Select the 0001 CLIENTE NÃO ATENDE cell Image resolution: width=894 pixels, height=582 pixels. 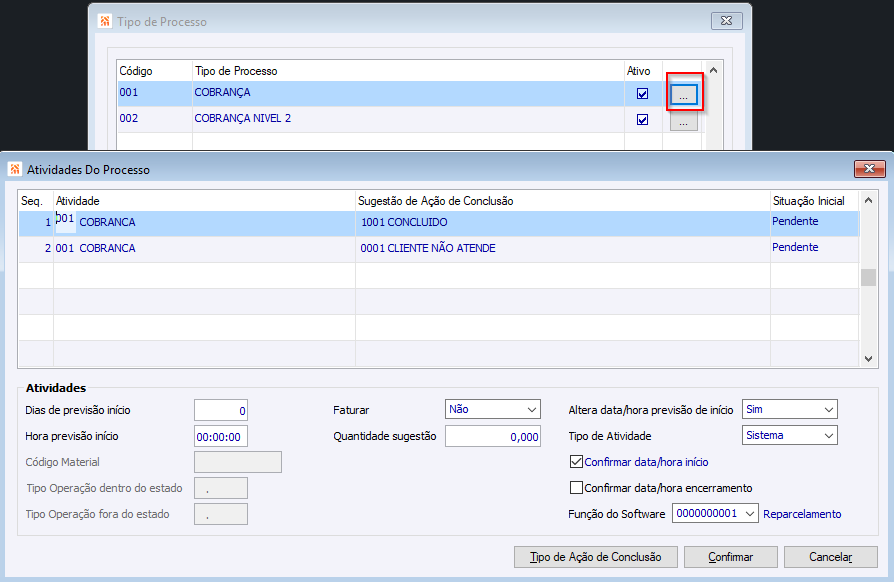563,249
